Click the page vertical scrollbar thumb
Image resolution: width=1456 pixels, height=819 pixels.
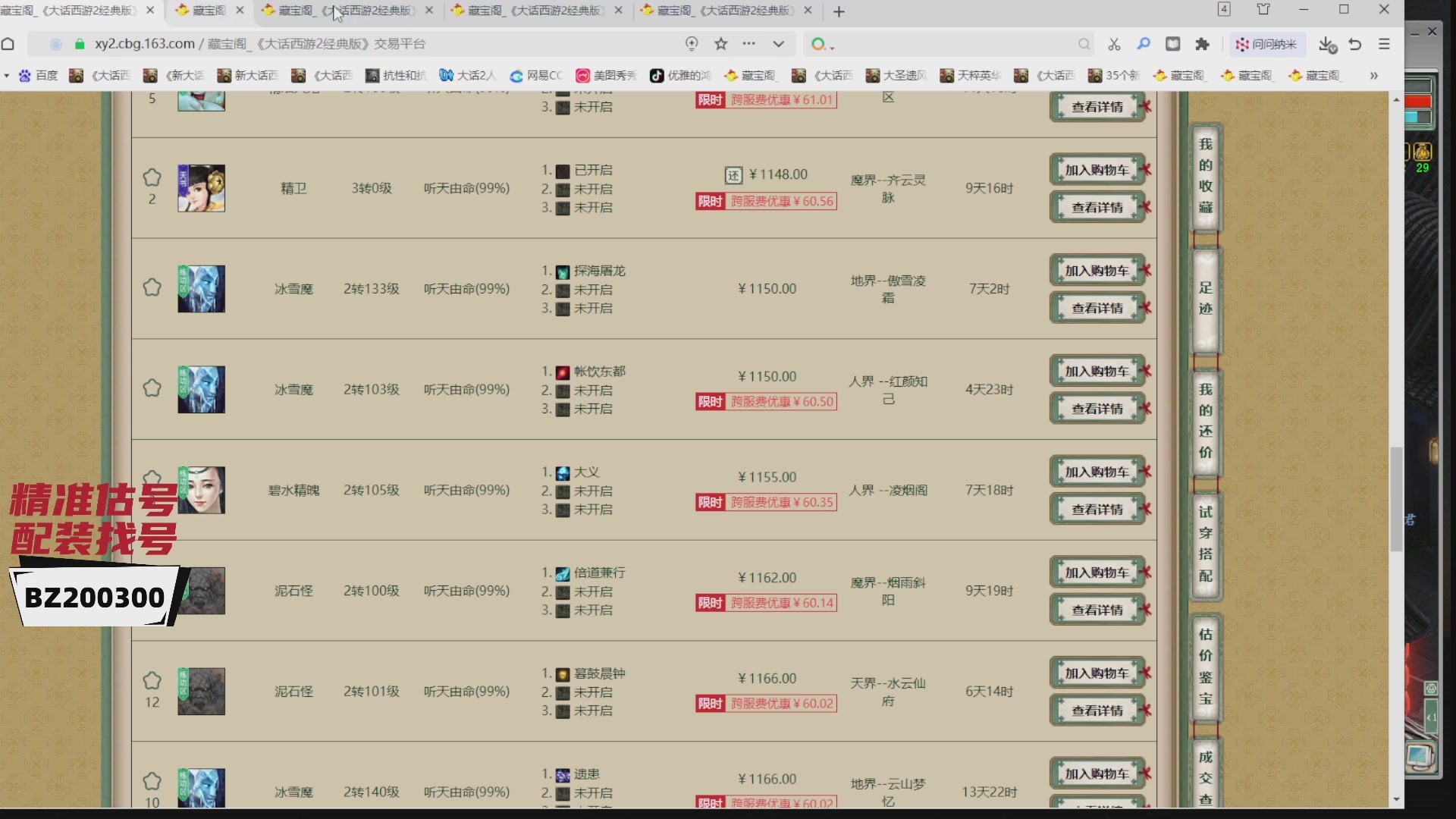point(1396,499)
